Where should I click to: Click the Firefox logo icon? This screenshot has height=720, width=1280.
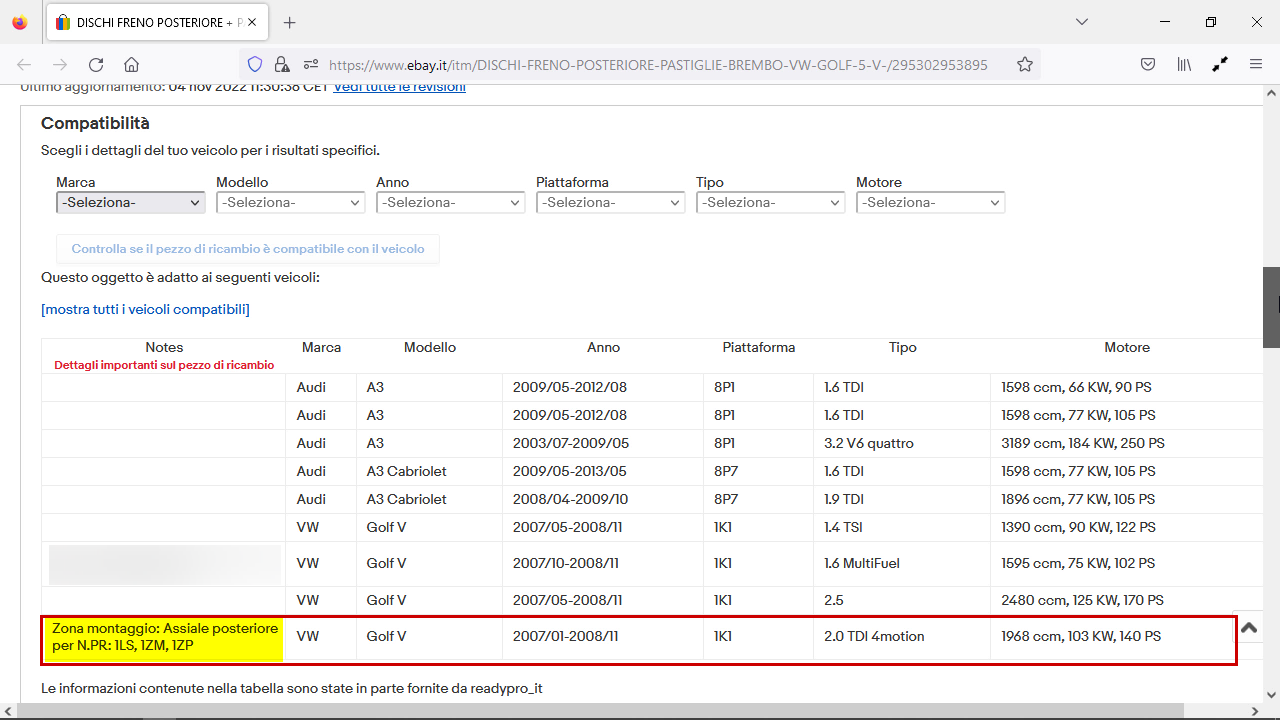20,22
